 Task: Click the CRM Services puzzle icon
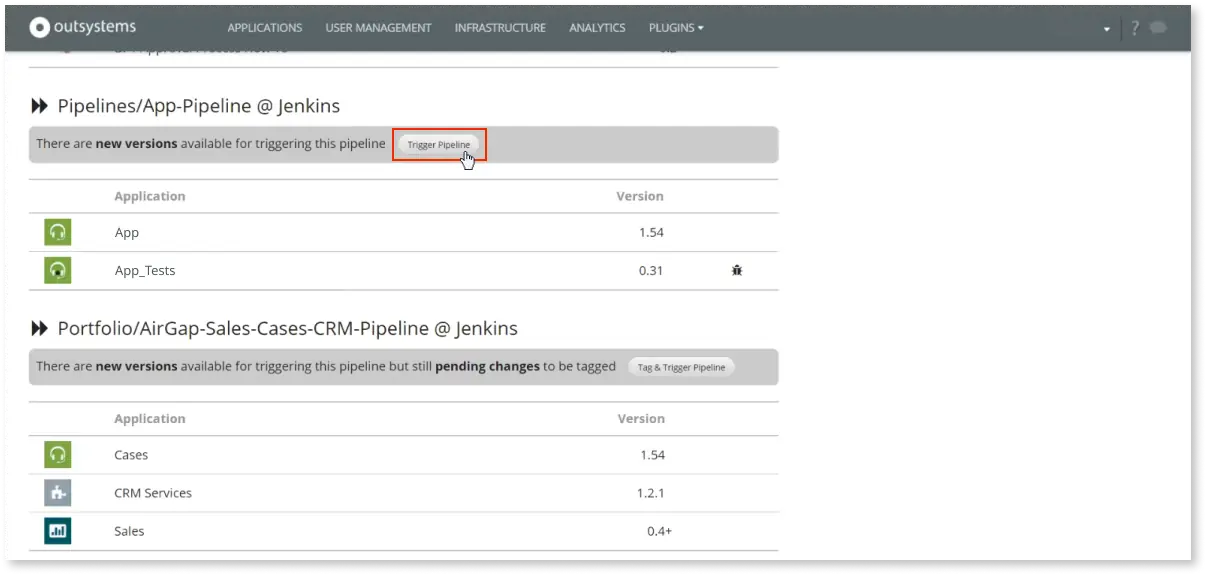point(58,492)
